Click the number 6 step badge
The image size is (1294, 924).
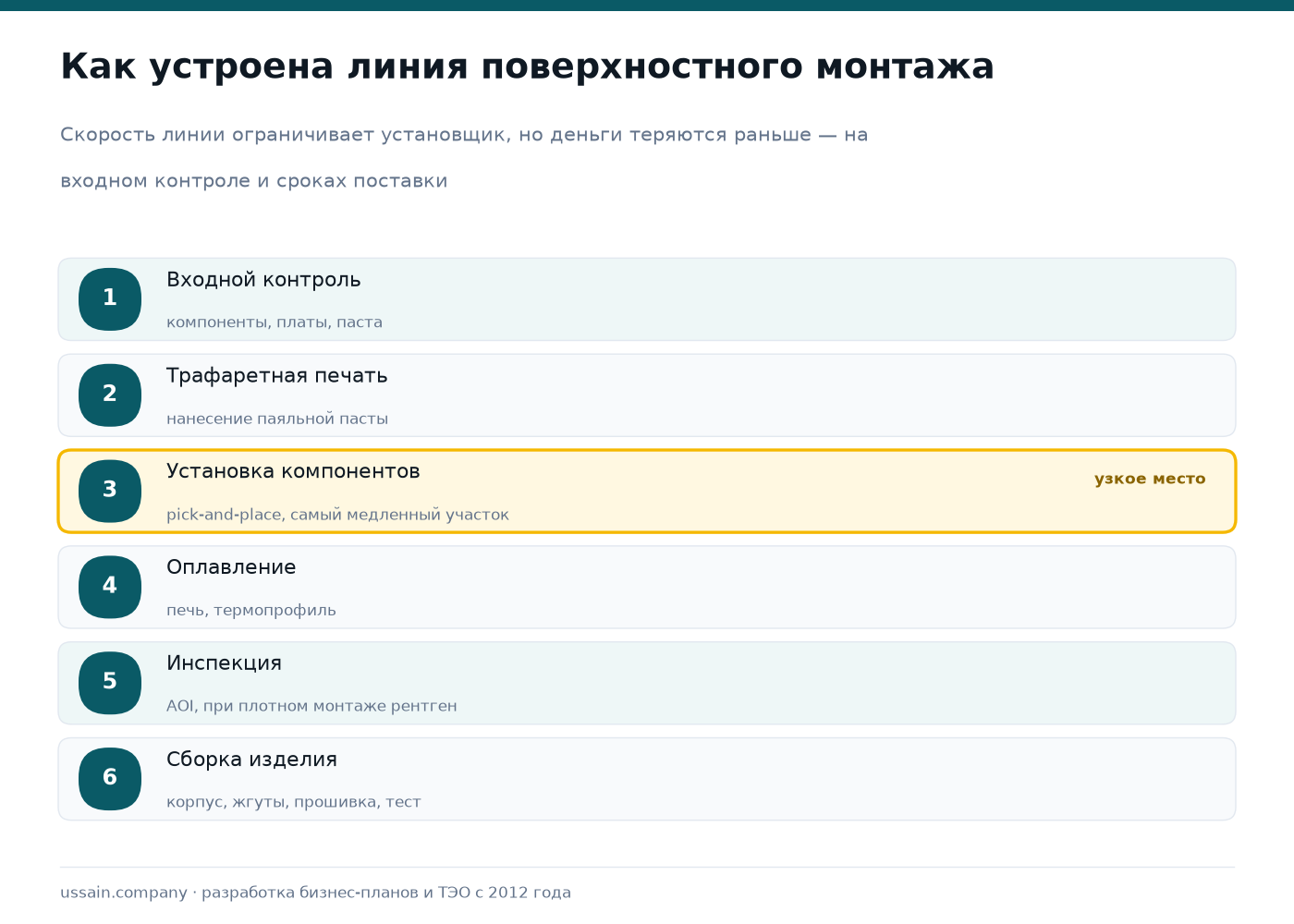pos(110,779)
